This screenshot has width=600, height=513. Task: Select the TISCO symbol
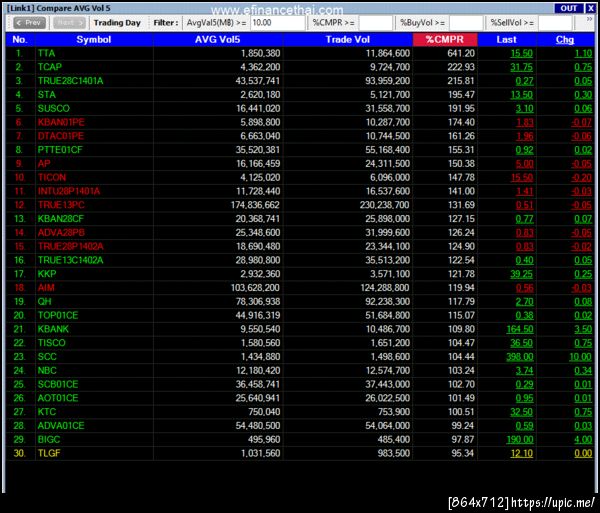(52, 343)
